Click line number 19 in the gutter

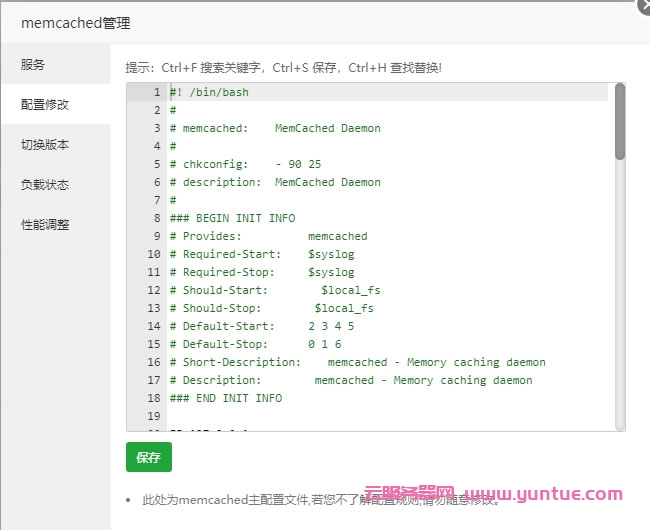click(153, 416)
